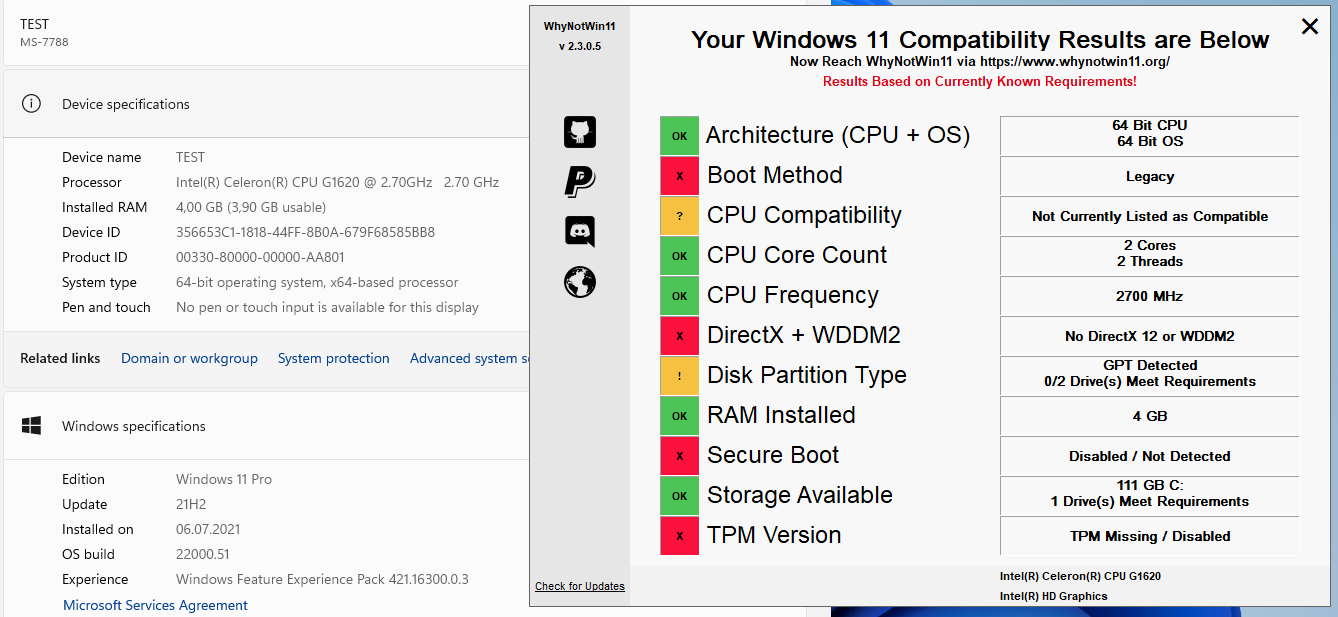Click the 'Disabled / Not Detected' result
The image size is (1338, 617).
pyautogui.click(x=1150, y=456)
